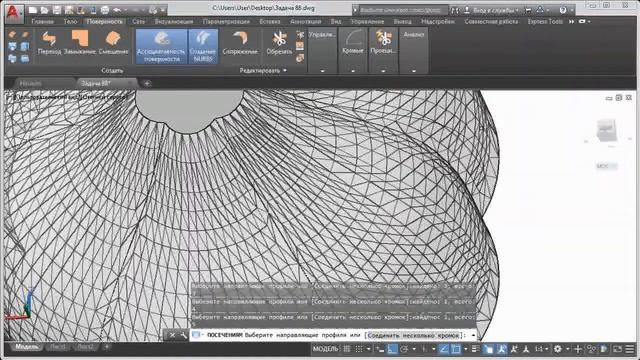Image resolution: width=640 pixels, height=360 pixels.
Task: Expand the command line history arrow
Action: pos(473,335)
